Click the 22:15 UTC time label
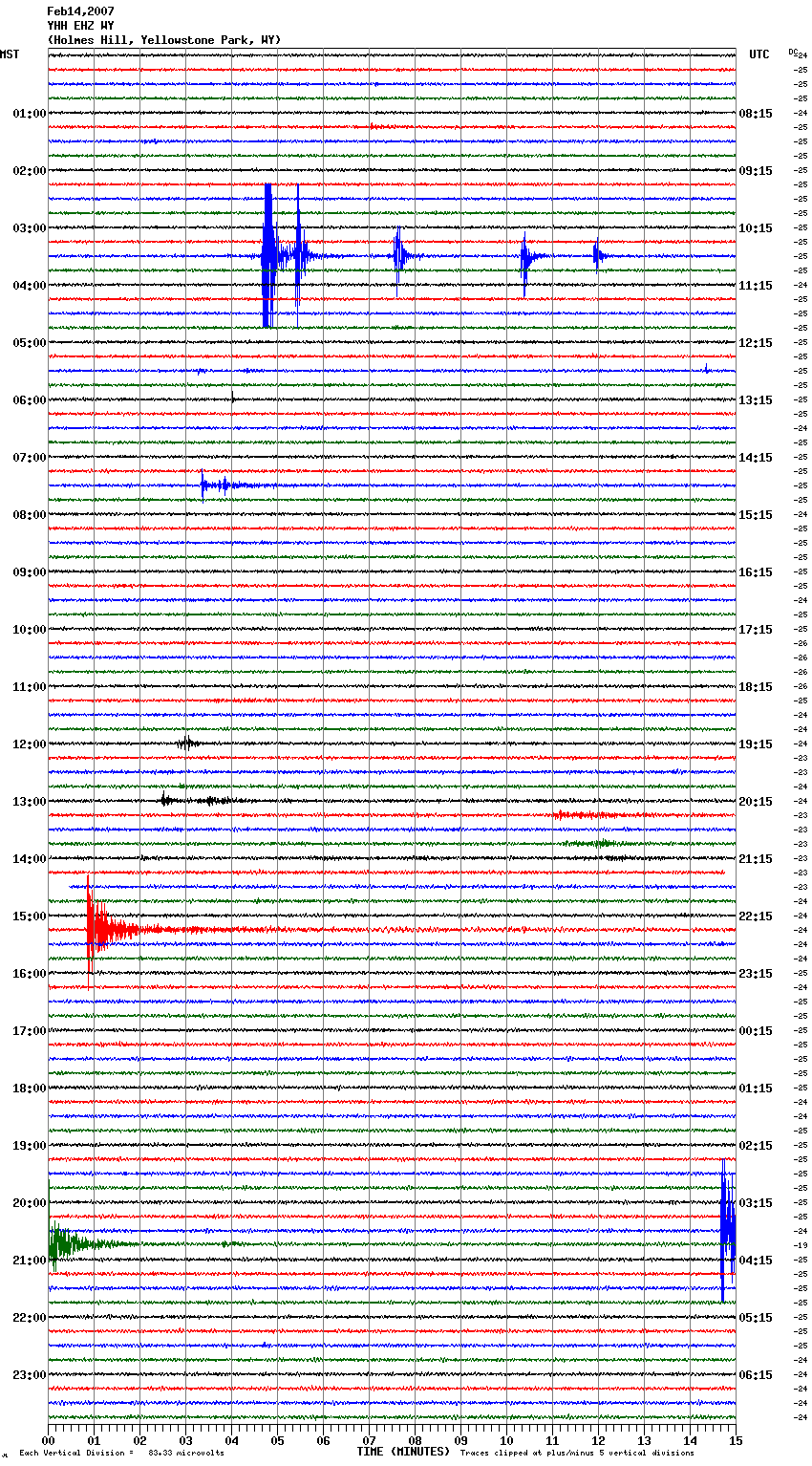The image size is (812, 1466). [756, 916]
